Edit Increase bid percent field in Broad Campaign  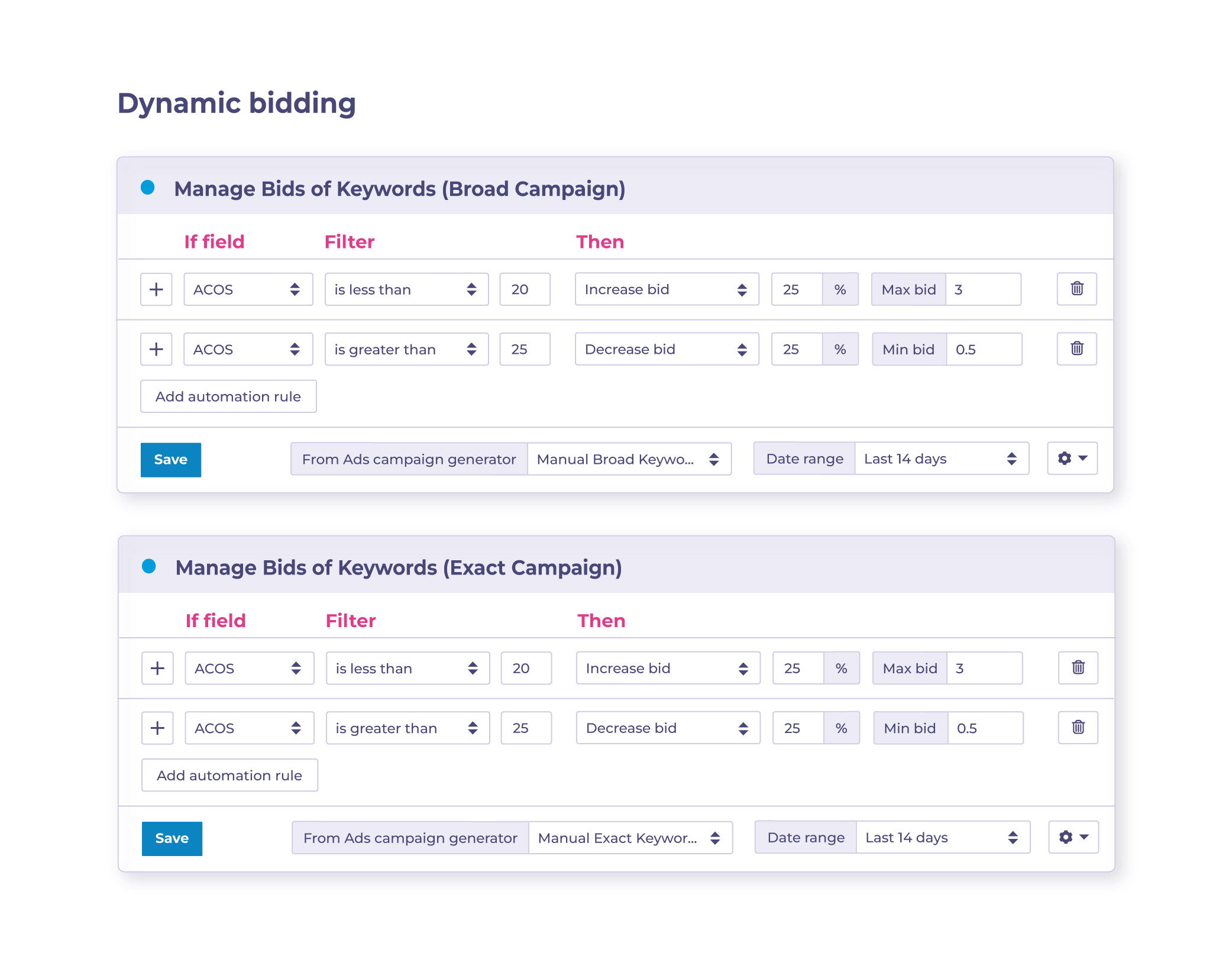click(x=797, y=289)
